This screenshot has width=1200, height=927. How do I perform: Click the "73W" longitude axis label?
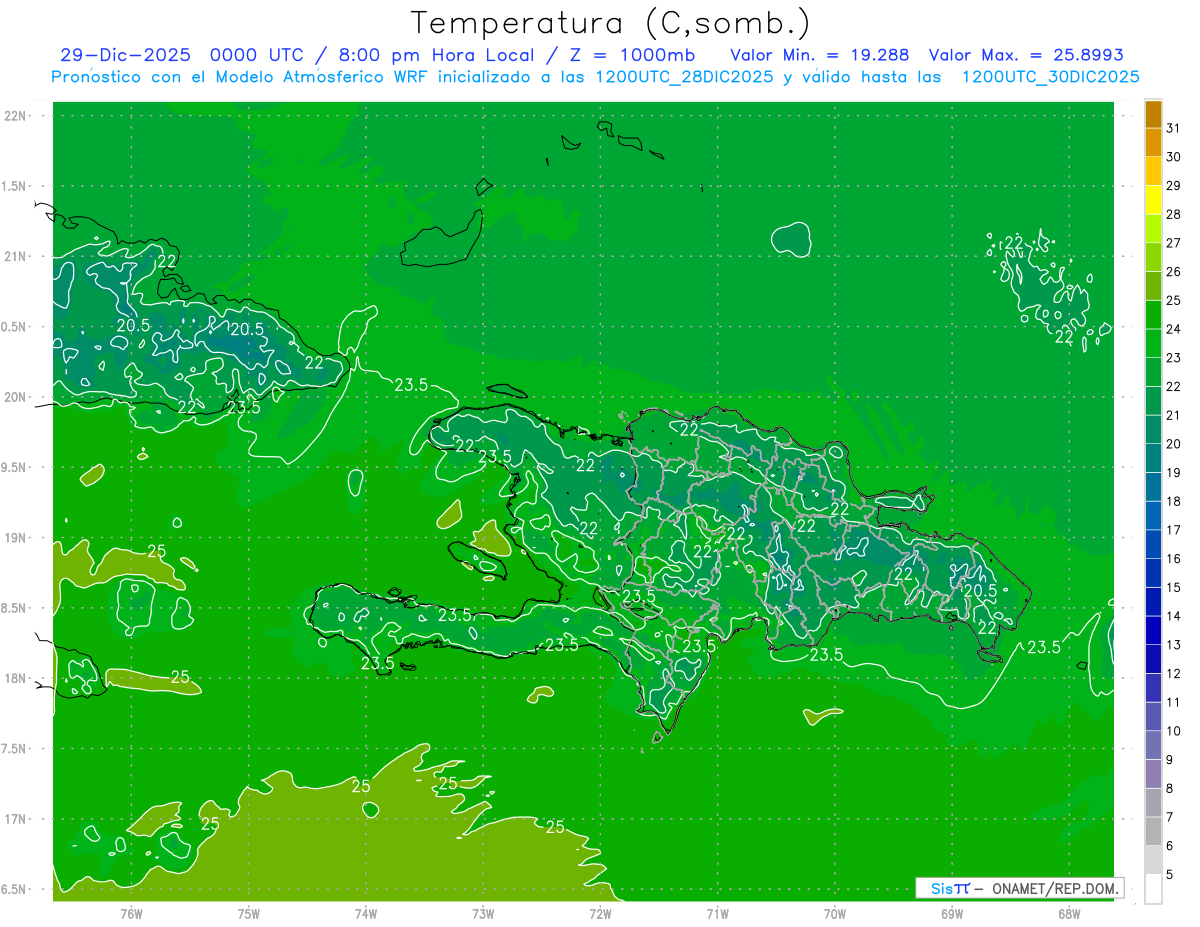pyautogui.click(x=483, y=913)
